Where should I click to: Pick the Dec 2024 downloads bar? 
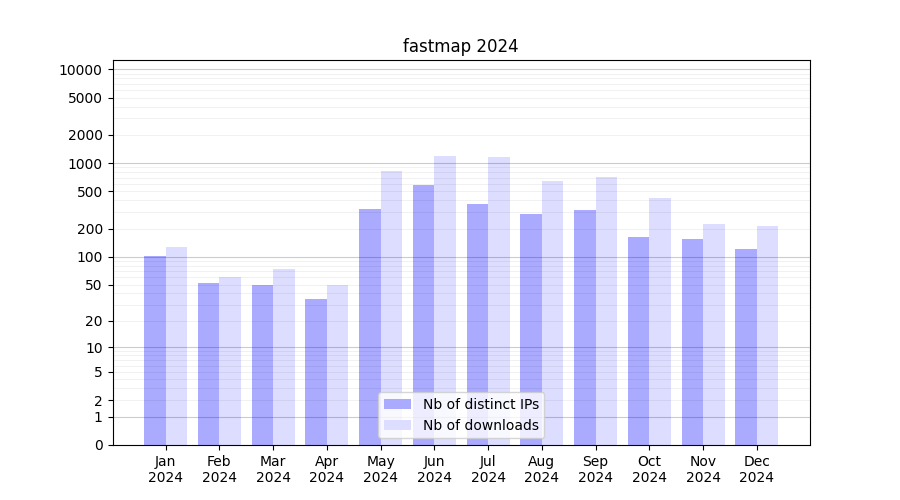pyautogui.click(x=767, y=335)
